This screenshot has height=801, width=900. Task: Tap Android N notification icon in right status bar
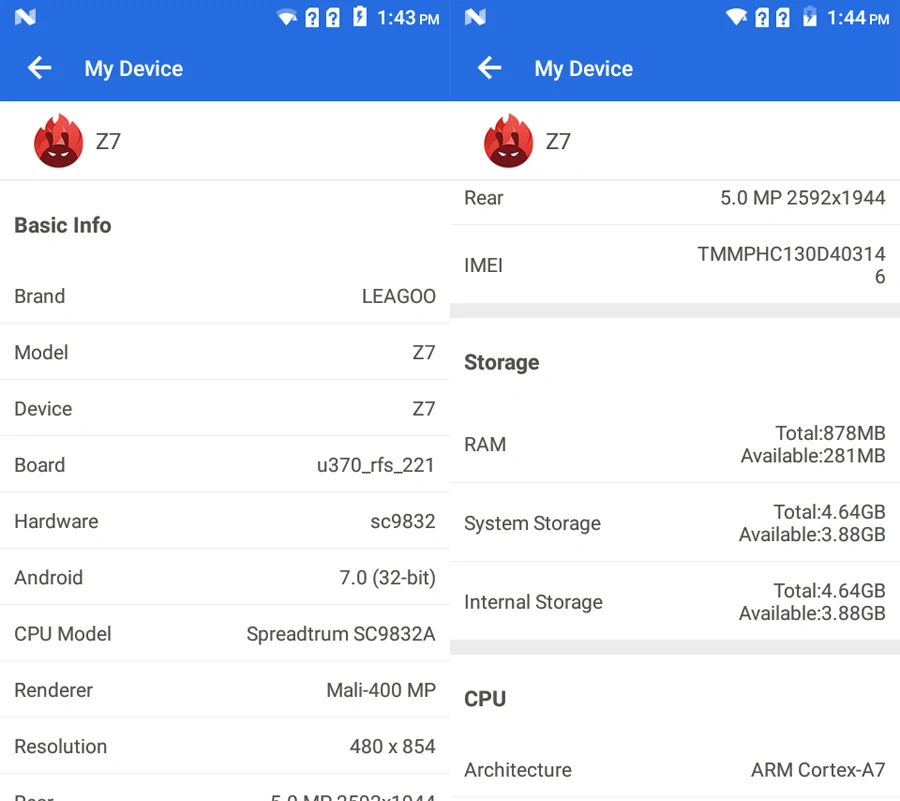pos(475,17)
